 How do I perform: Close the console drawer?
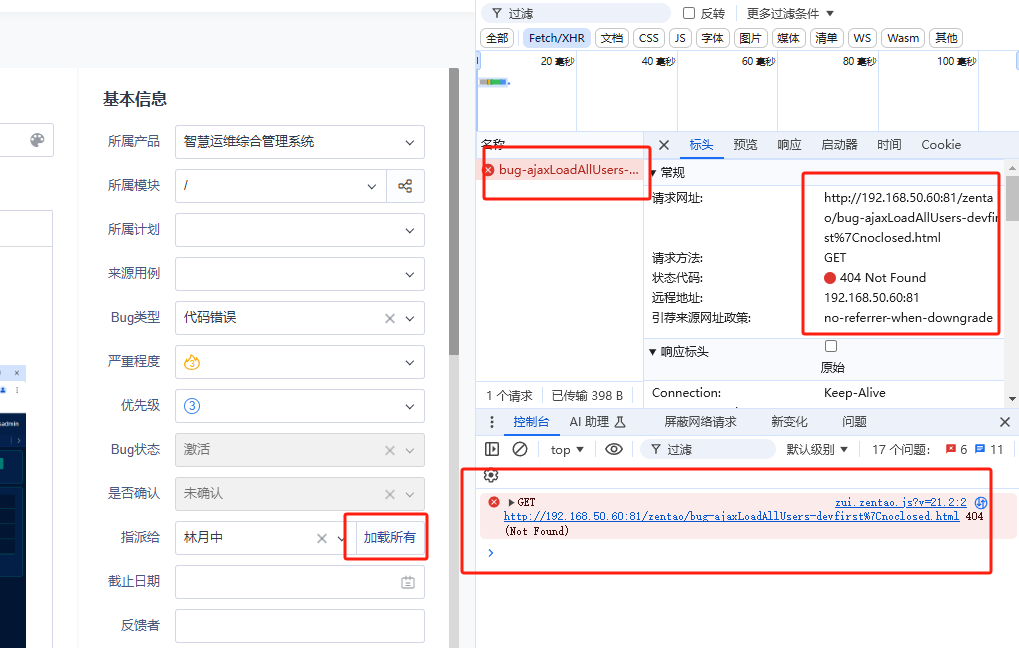click(1005, 422)
